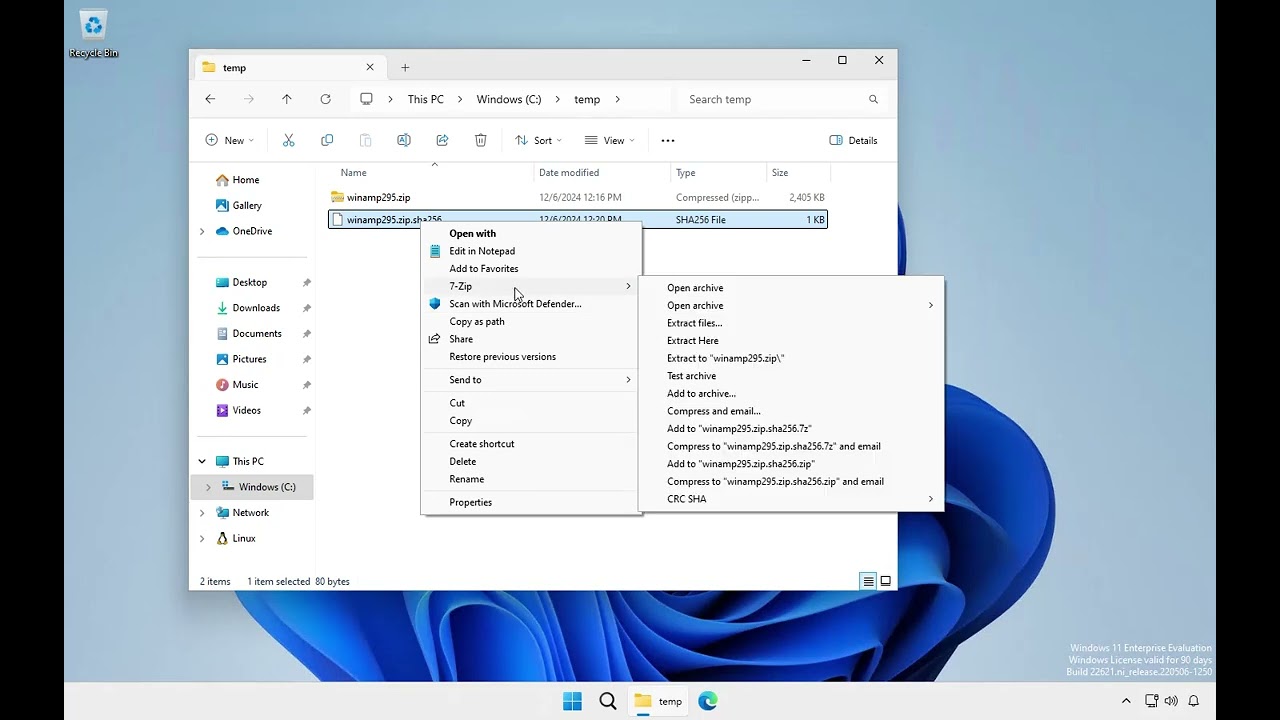Expand the CRC SHA submenu
1280x720 pixels.
pos(791,499)
